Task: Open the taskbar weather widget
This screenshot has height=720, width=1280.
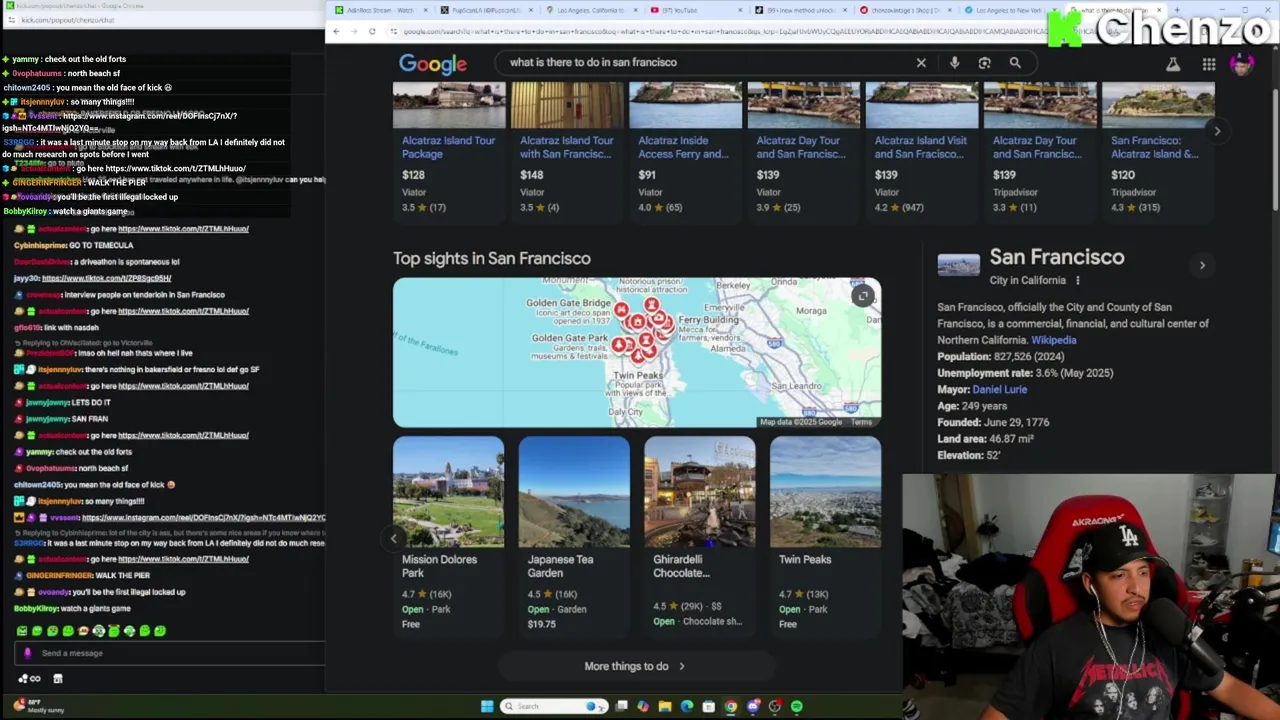Action: tap(40, 706)
